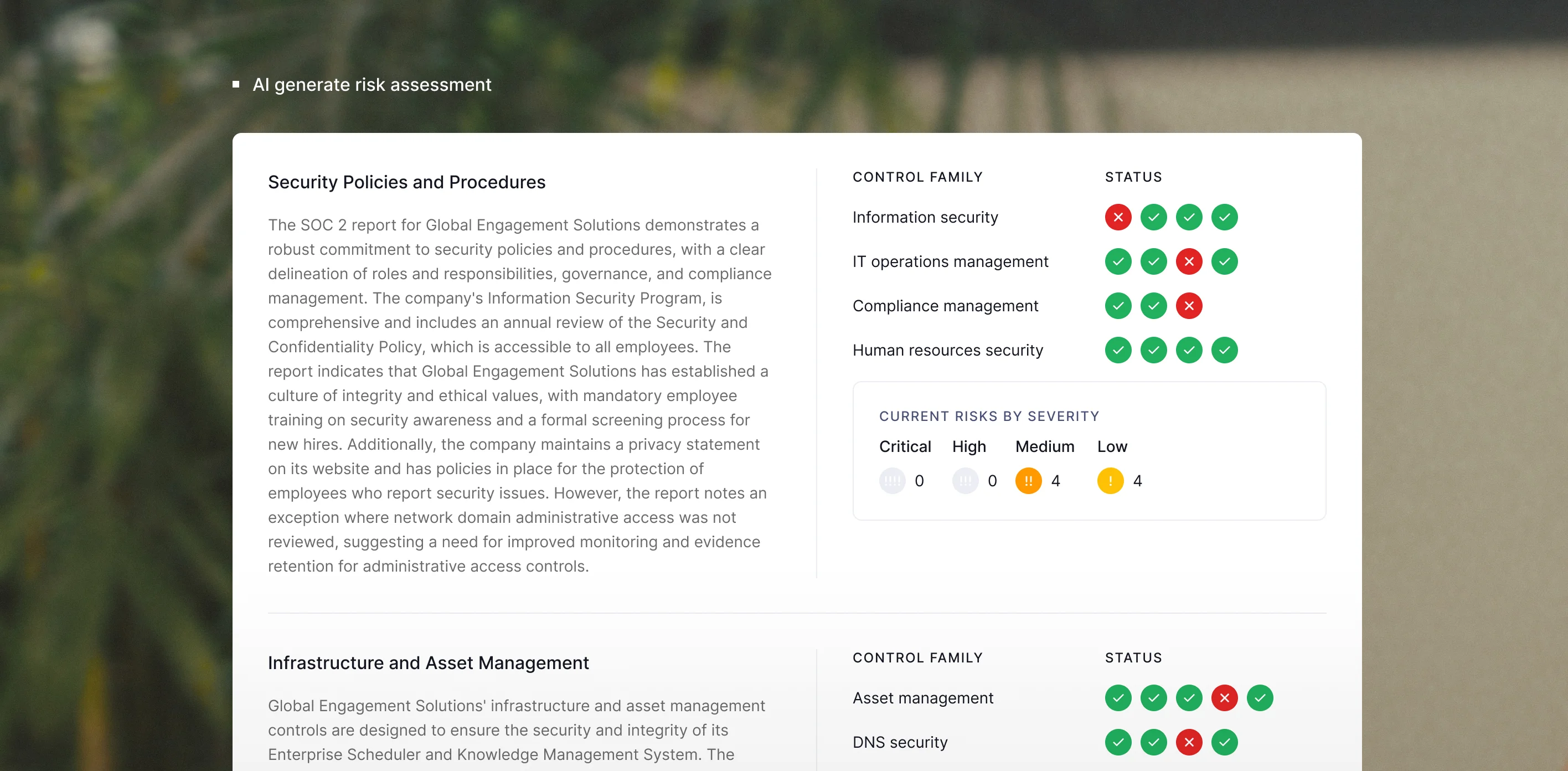Click the red failed icon in Compliance management

(x=1189, y=306)
